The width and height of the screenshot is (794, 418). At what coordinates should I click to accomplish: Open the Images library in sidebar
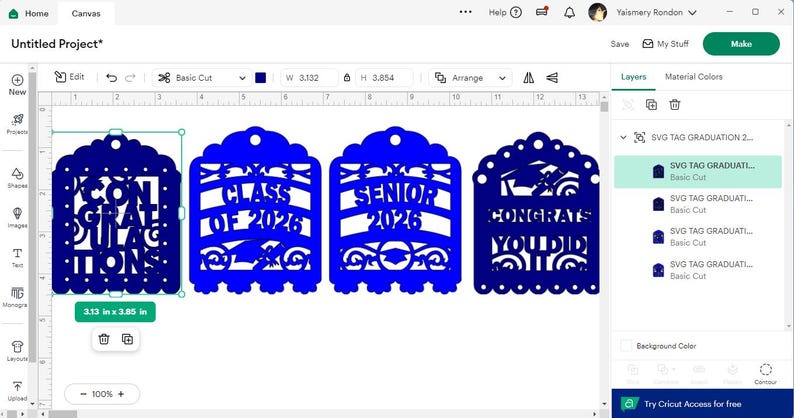[x=17, y=218]
